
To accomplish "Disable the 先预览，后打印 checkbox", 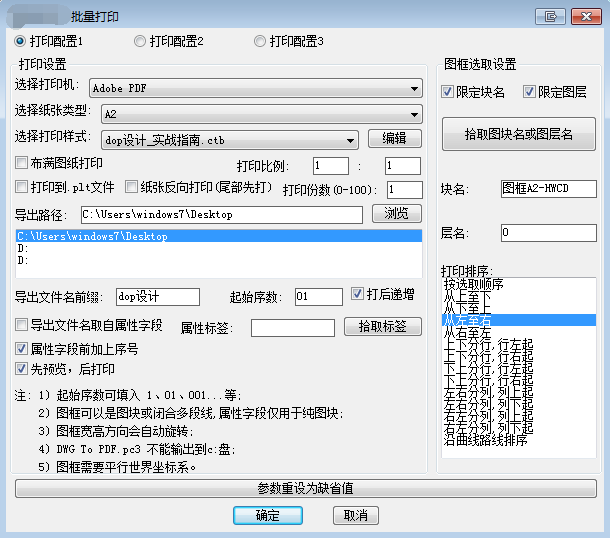I will [22, 369].
